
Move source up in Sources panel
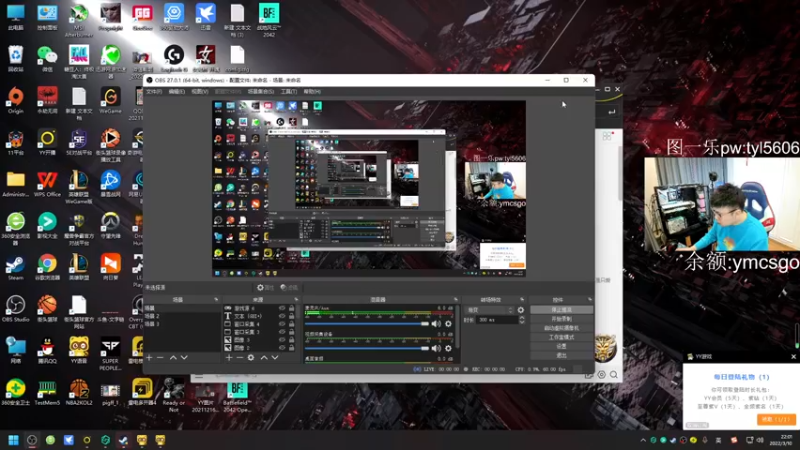point(264,358)
